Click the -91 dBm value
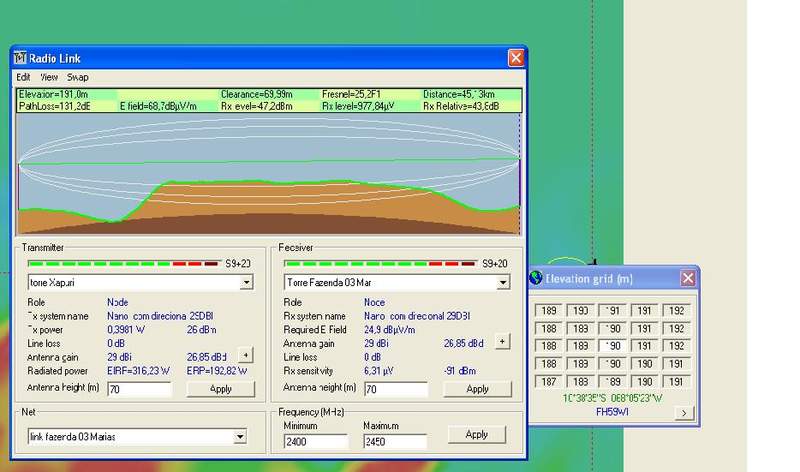Viewport: 800px width, 472px height. [460, 371]
